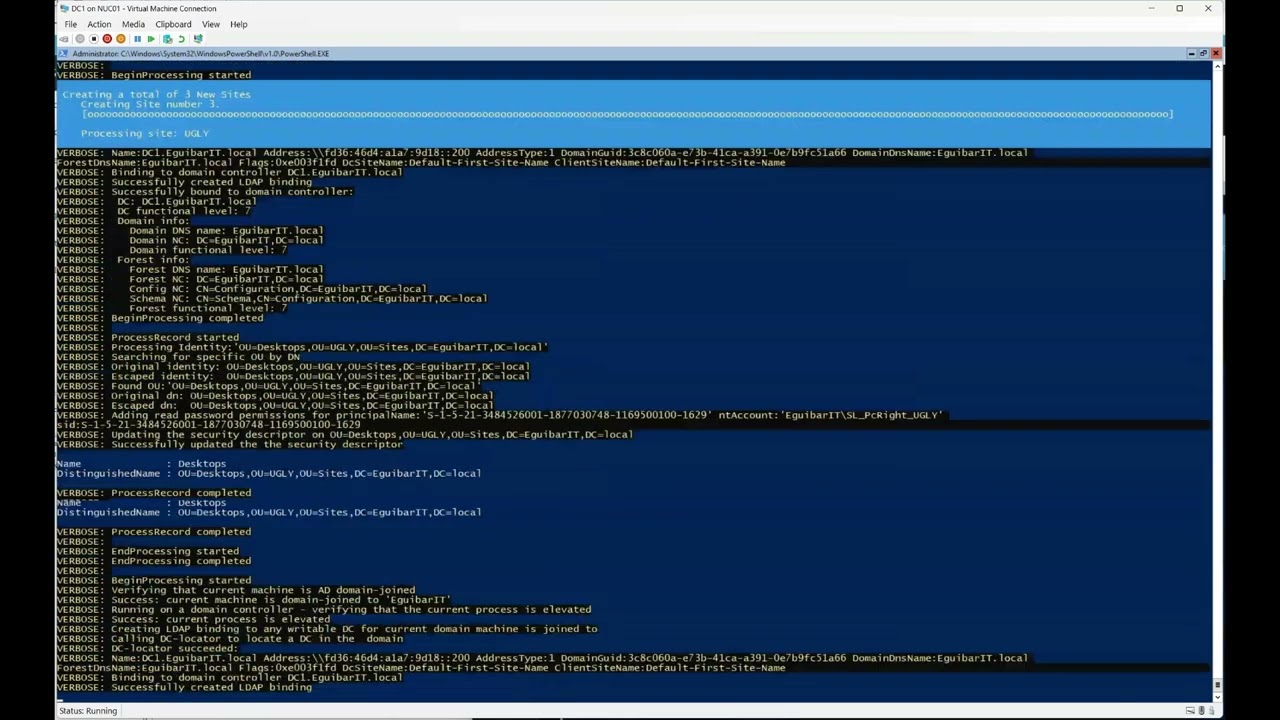Open the File menu
1280x720 pixels.
pos(71,24)
